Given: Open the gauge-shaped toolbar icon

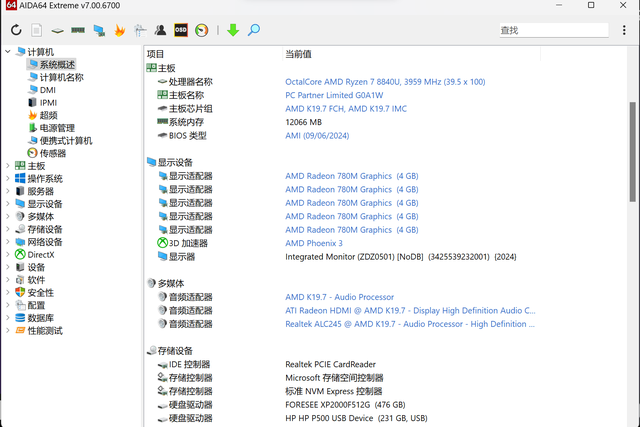Looking at the screenshot, I should (202, 31).
